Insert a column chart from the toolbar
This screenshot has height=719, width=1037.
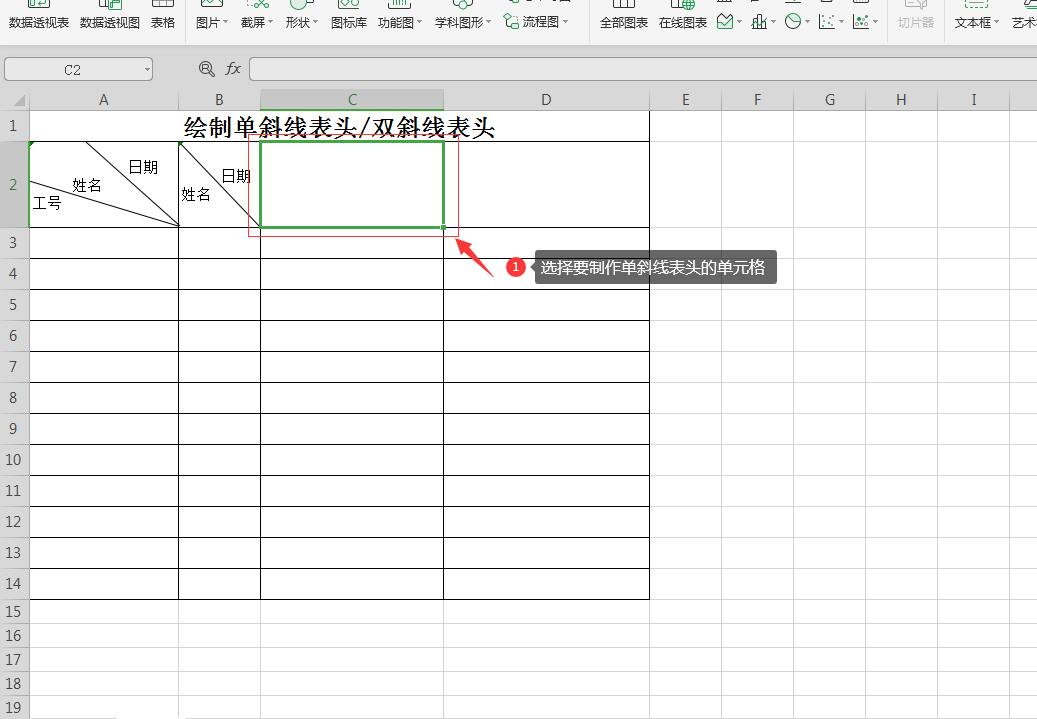click(759, 21)
